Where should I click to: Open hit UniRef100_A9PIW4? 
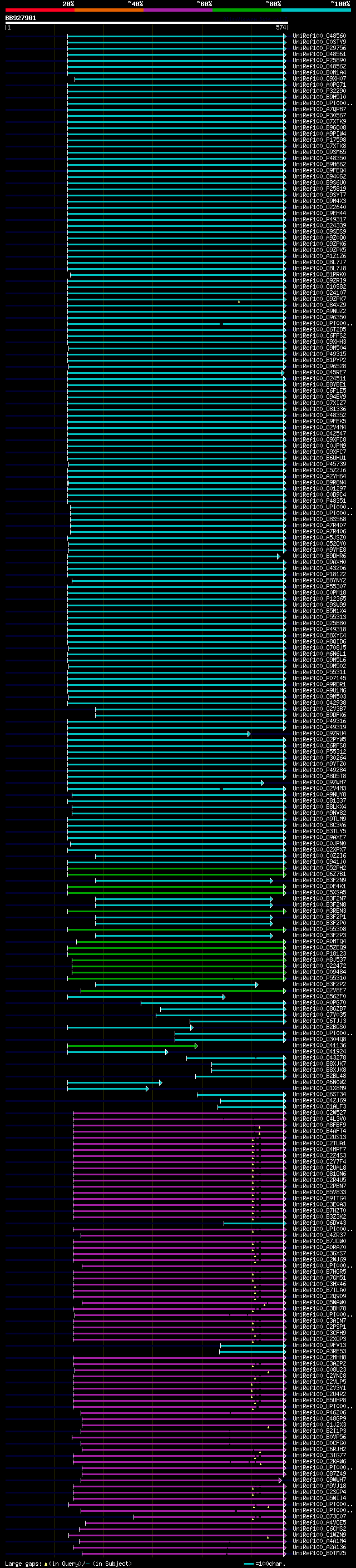319,133
